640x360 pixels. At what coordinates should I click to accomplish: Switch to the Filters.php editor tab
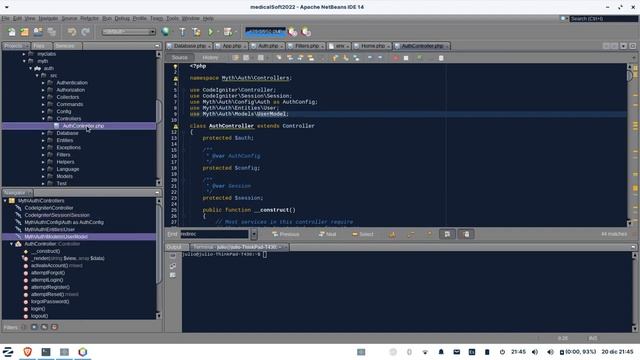tap(307, 46)
